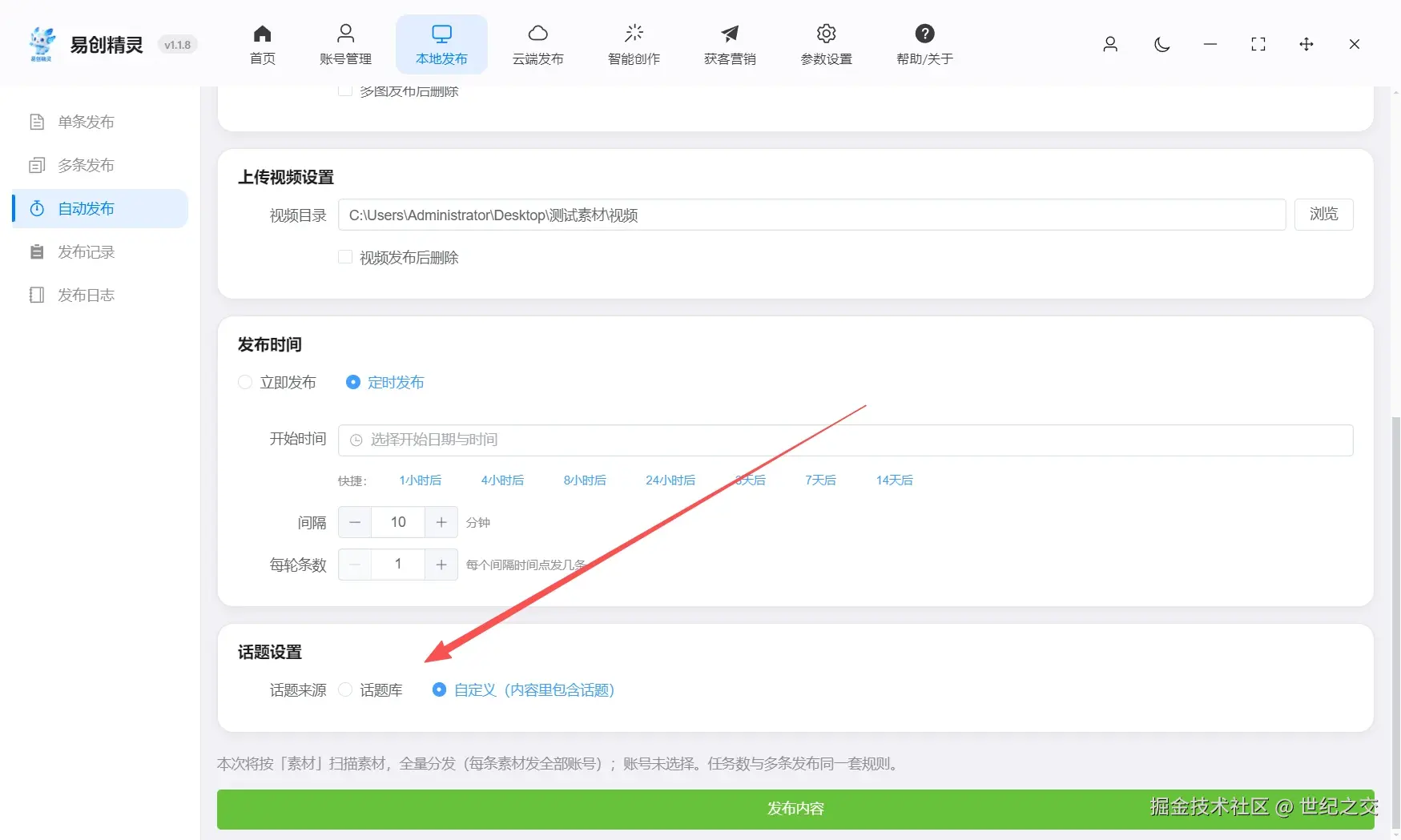Select 话题库 as topic source
The height and width of the screenshot is (840, 1401).
click(x=344, y=689)
